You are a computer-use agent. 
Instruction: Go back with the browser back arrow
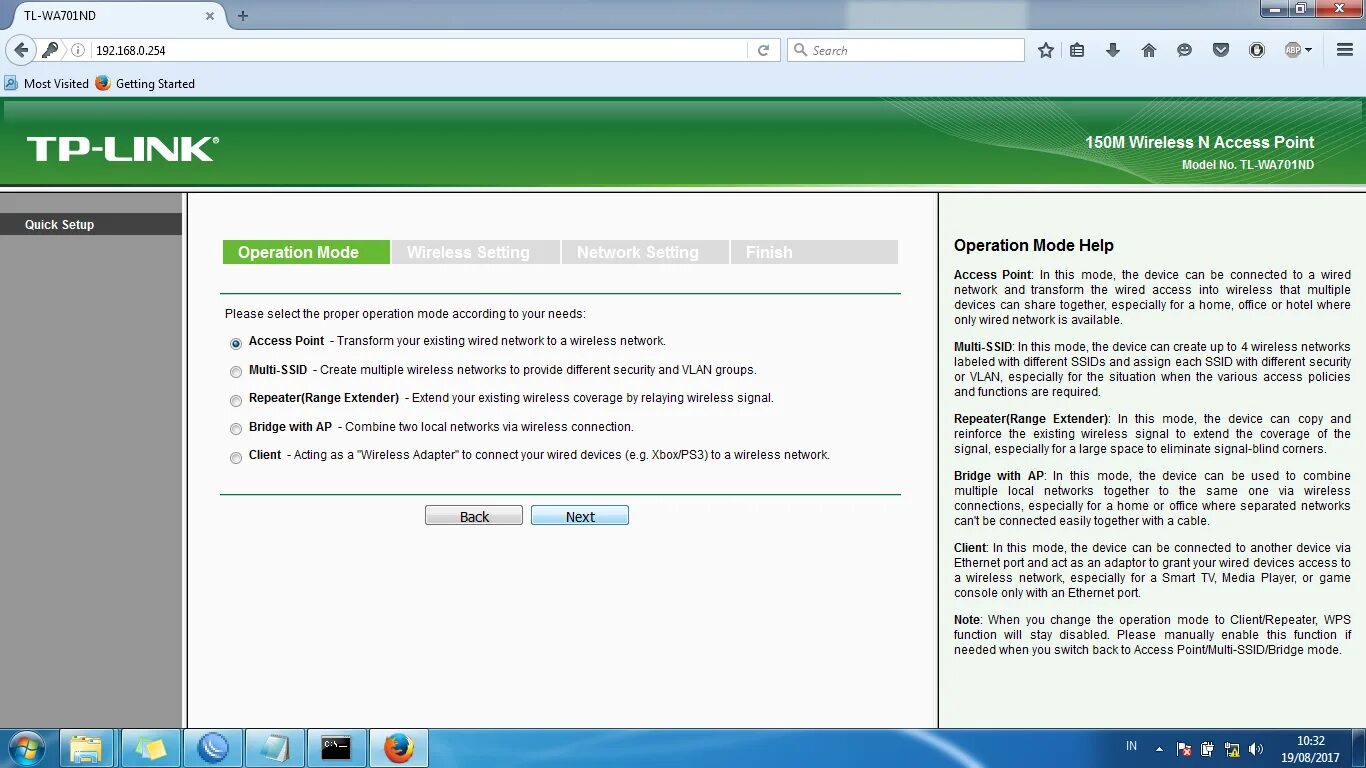click(x=21, y=50)
